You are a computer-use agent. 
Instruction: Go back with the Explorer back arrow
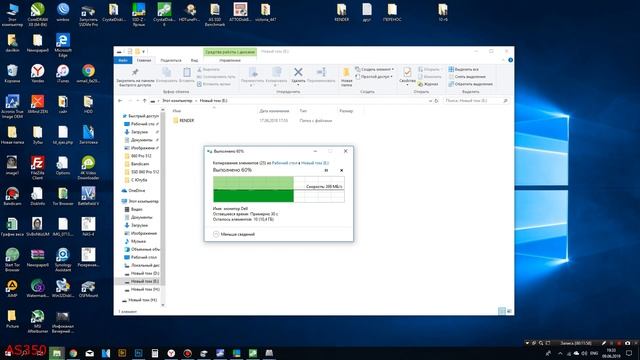tap(120, 100)
